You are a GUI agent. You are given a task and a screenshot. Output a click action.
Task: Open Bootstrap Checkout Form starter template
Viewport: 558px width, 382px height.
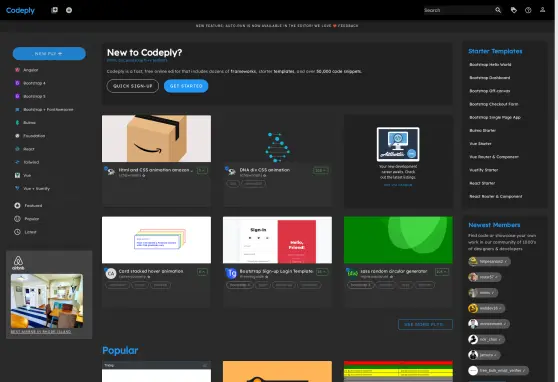494,104
